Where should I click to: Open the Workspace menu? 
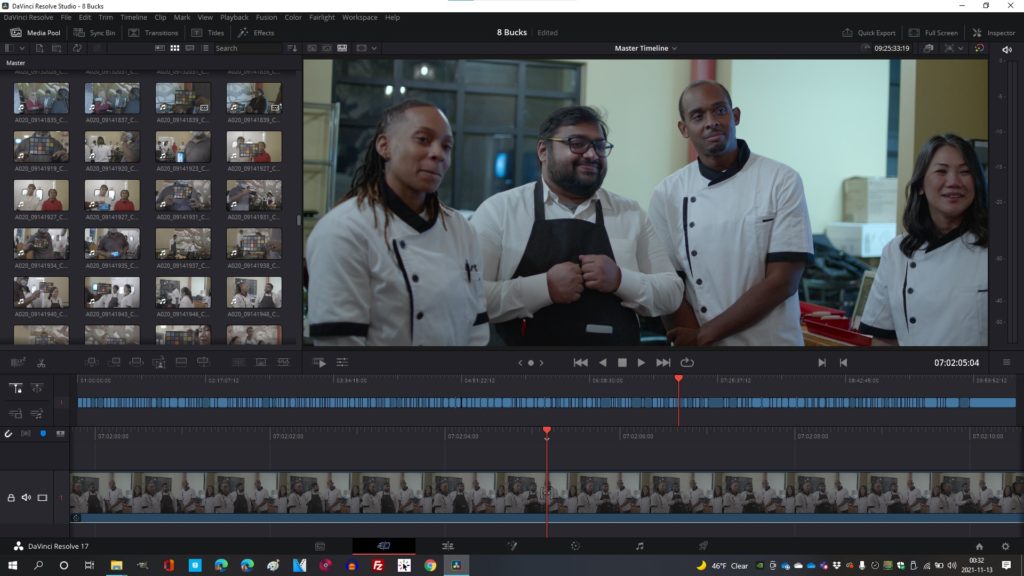tap(359, 17)
